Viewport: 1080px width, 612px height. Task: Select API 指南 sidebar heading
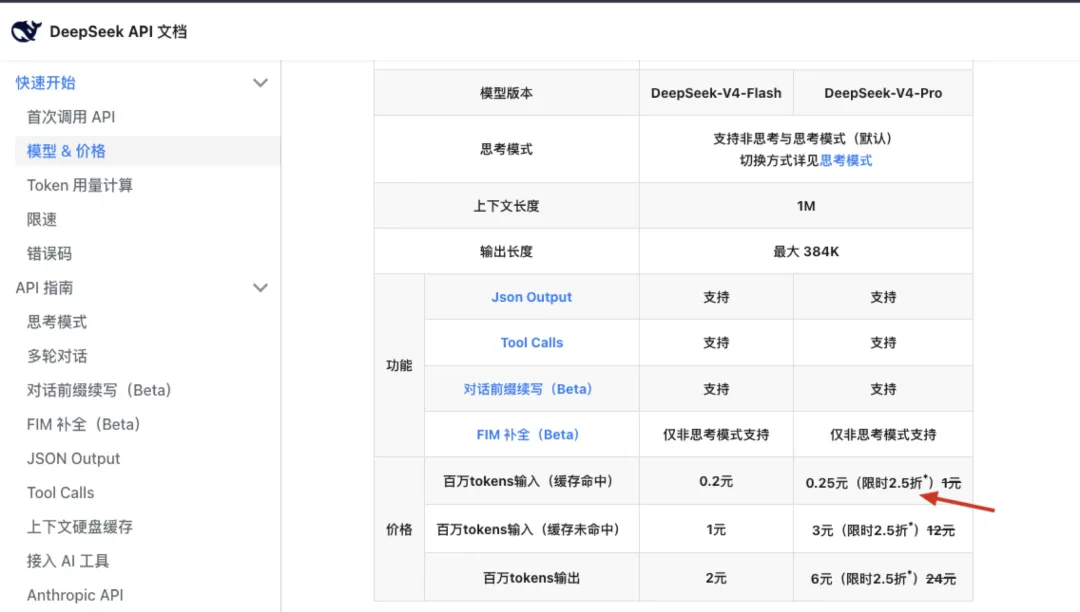click(44, 288)
